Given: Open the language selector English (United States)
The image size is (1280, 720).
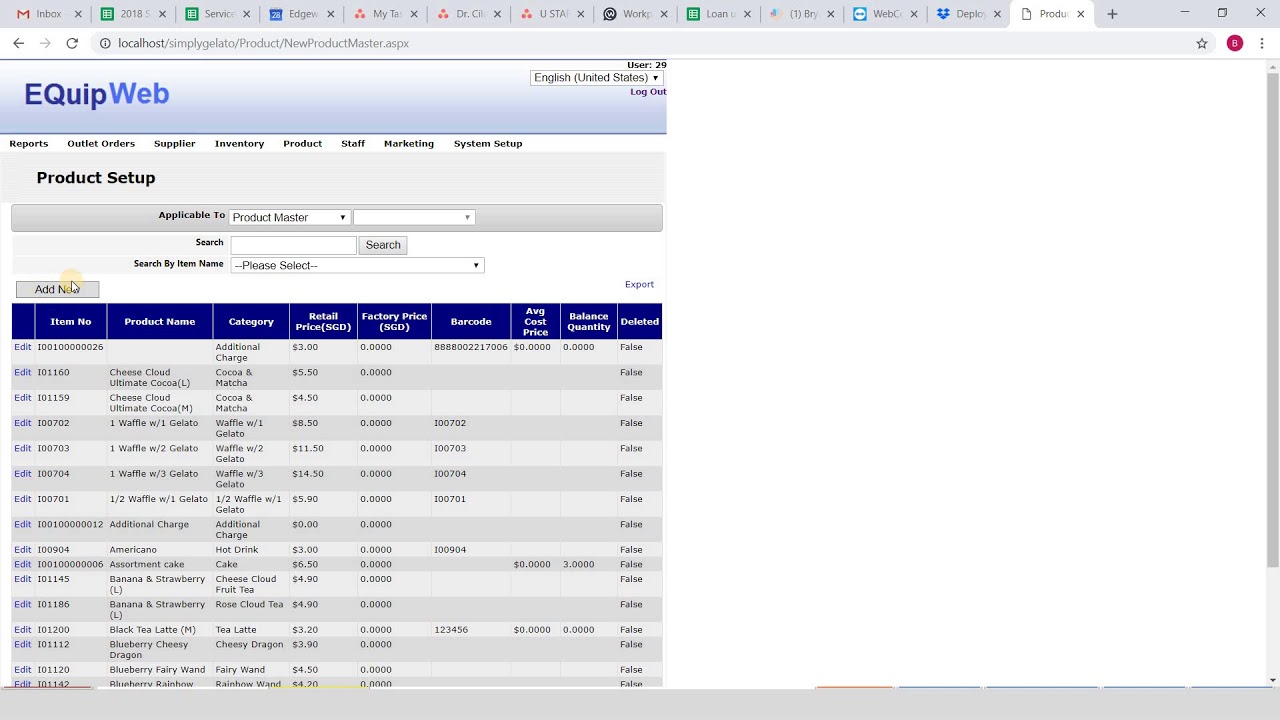Looking at the screenshot, I should [597, 78].
